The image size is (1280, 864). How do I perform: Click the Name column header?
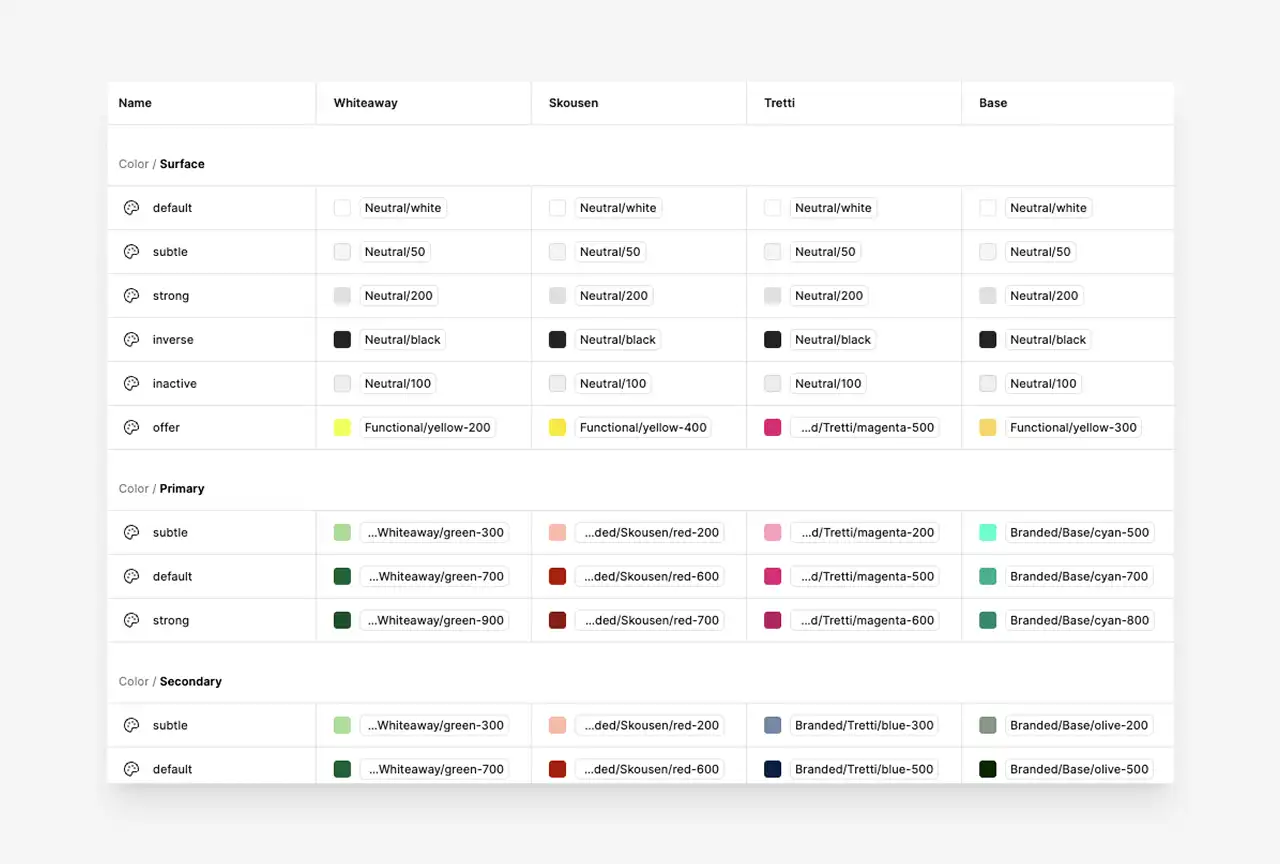(212, 103)
